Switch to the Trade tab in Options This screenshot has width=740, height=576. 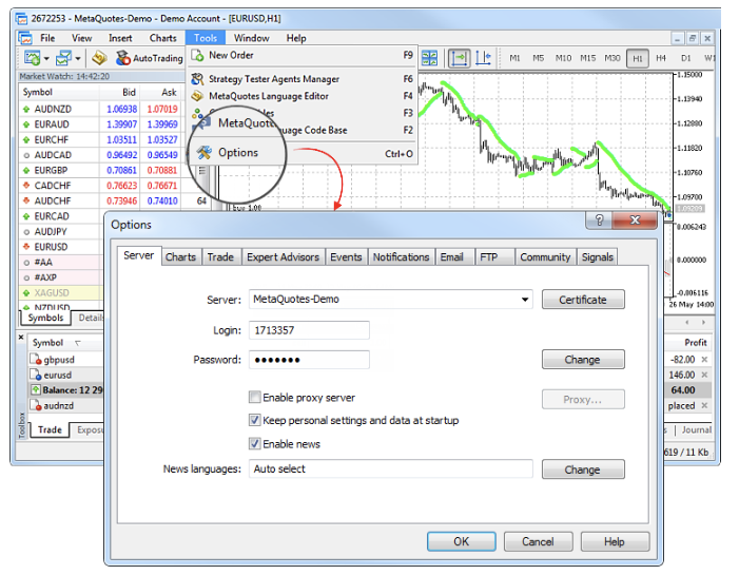220,257
